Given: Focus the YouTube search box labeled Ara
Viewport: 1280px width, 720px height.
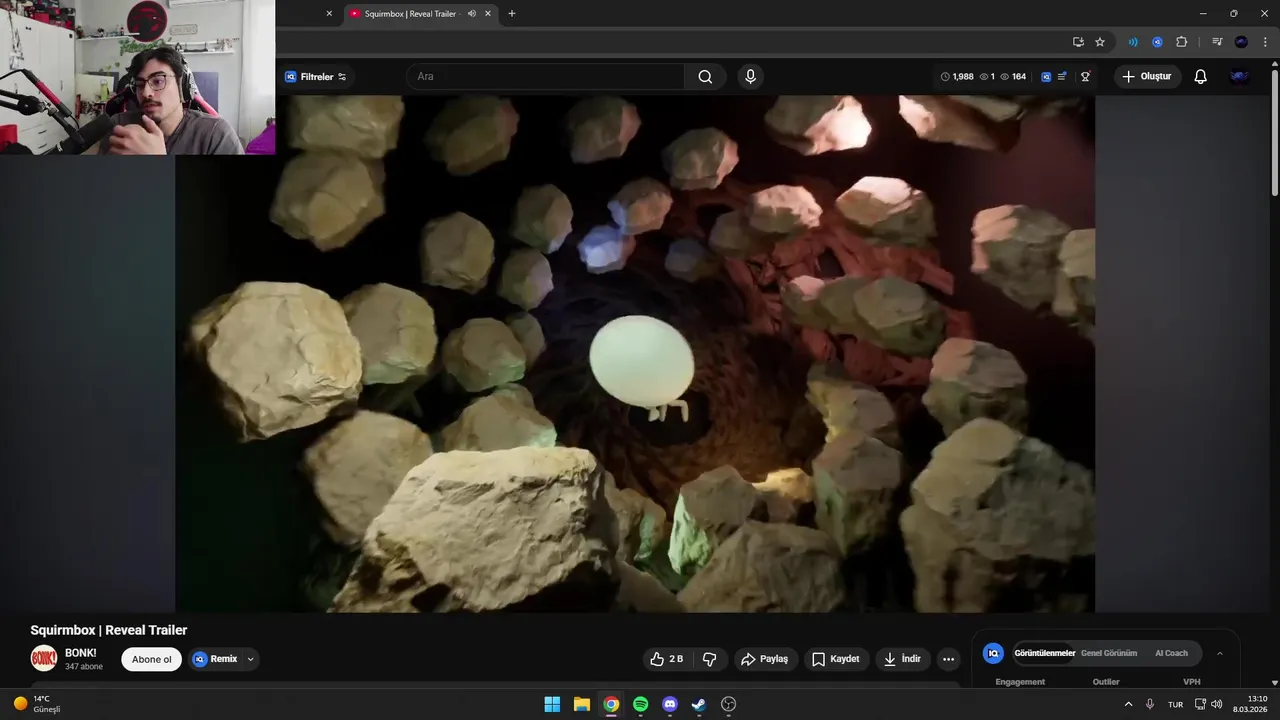Looking at the screenshot, I should [545, 77].
